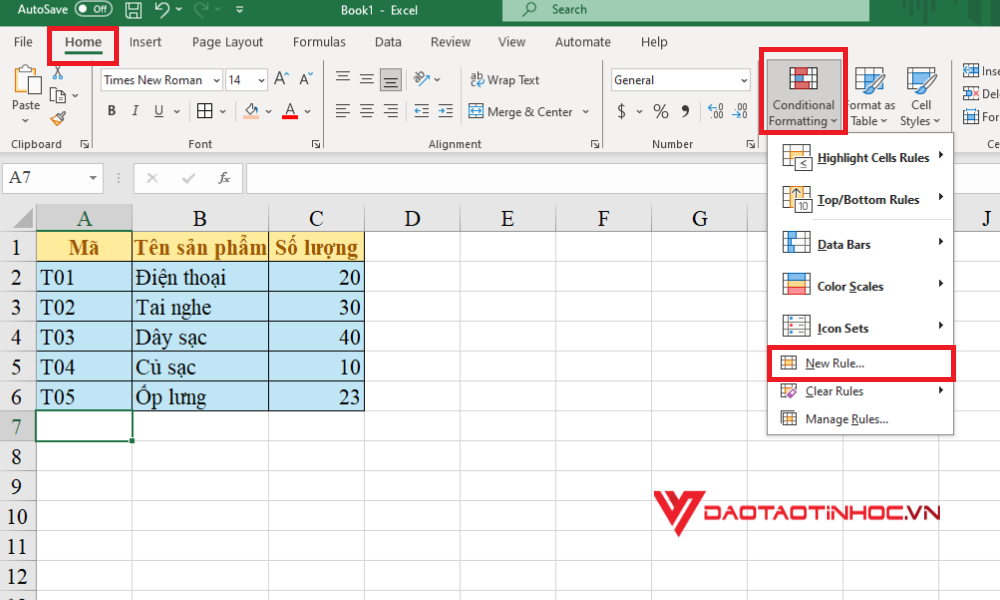Switch to the Page Layout tab
The width and height of the screenshot is (1000, 600).
tap(227, 42)
